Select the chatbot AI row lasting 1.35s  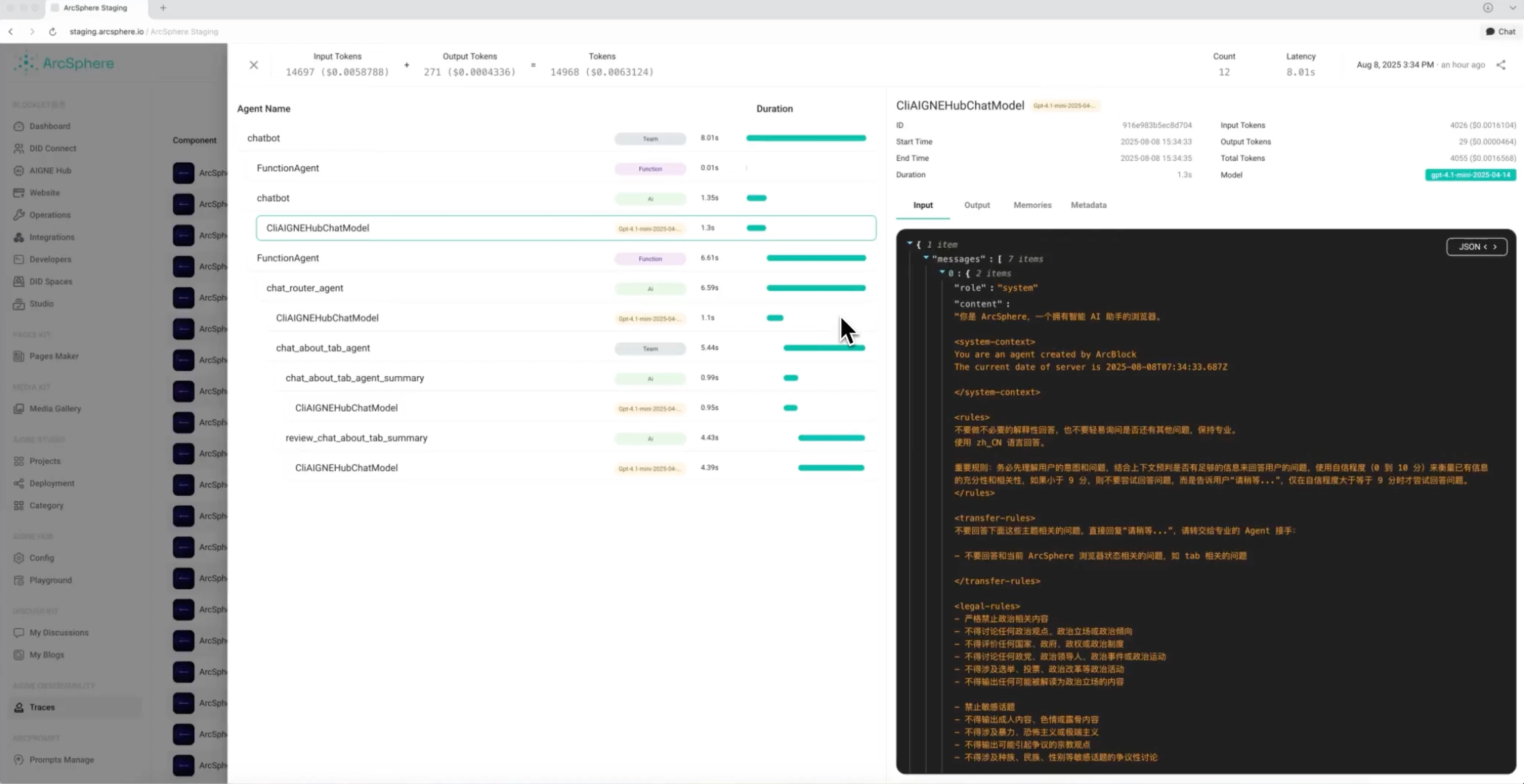point(561,198)
